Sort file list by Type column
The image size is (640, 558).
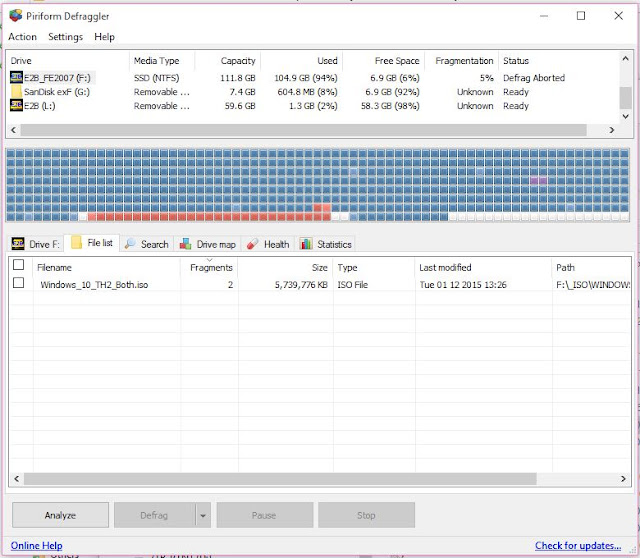coord(374,267)
